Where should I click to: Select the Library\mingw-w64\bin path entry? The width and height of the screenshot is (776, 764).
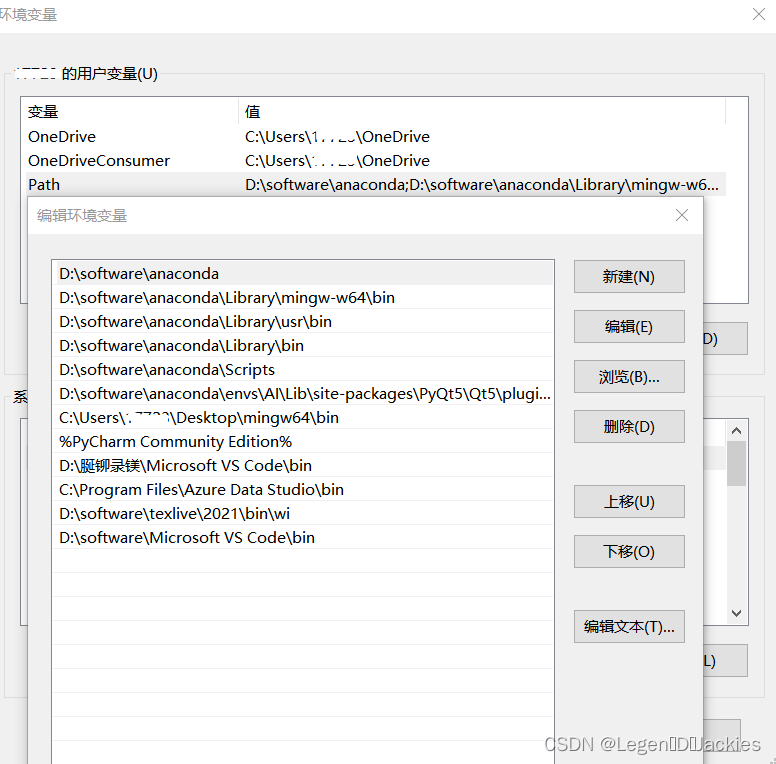pyautogui.click(x=303, y=297)
